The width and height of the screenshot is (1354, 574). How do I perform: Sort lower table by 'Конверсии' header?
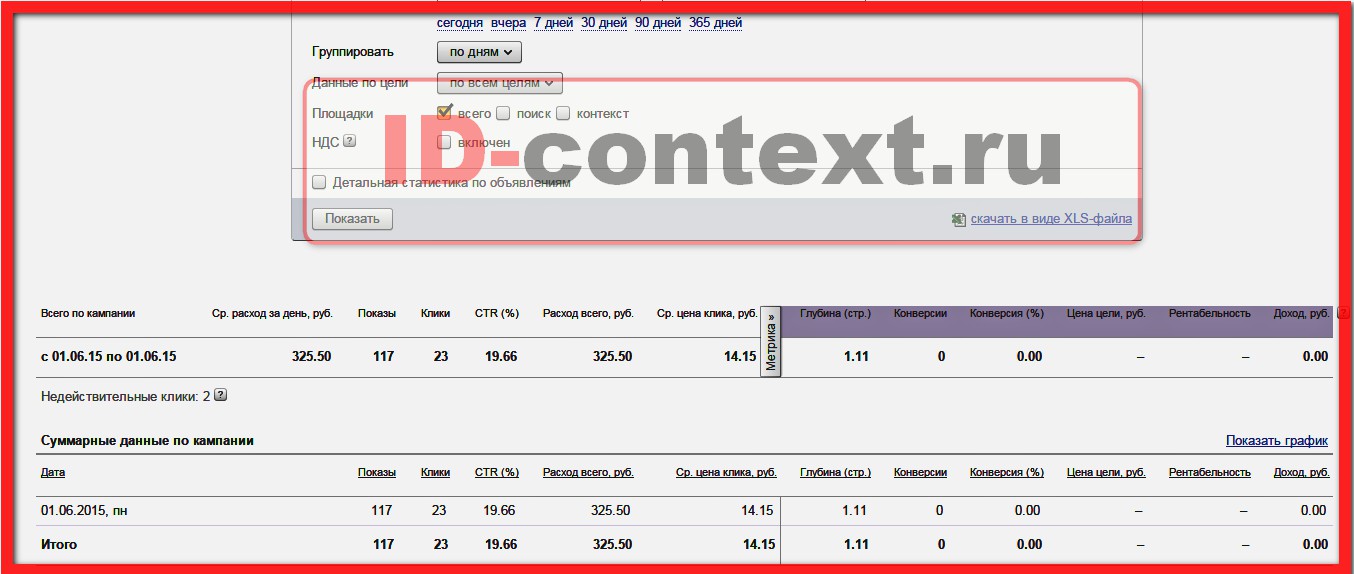920,472
